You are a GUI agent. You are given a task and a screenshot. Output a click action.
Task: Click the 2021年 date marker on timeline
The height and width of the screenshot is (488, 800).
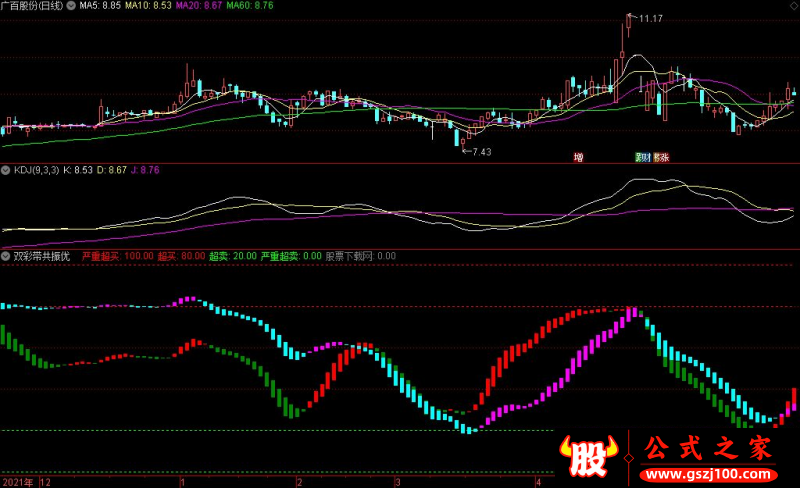tap(18, 482)
